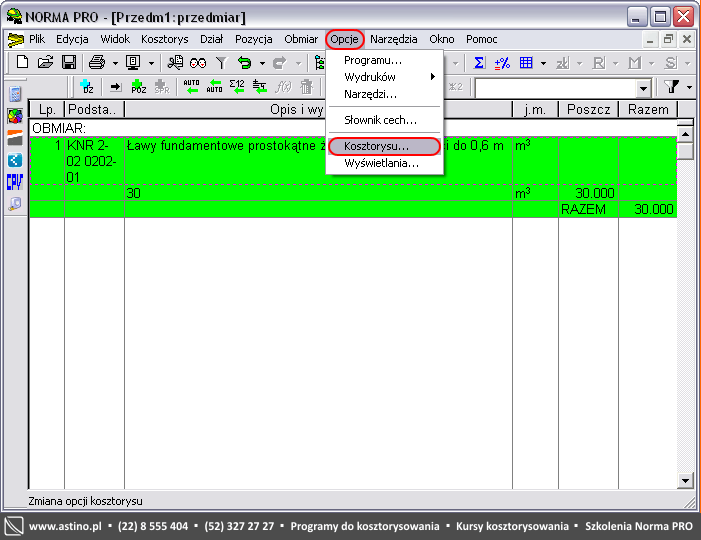Open the Plik menu
The height and width of the screenshot is (540, 701).
click(x=37, y=39)
